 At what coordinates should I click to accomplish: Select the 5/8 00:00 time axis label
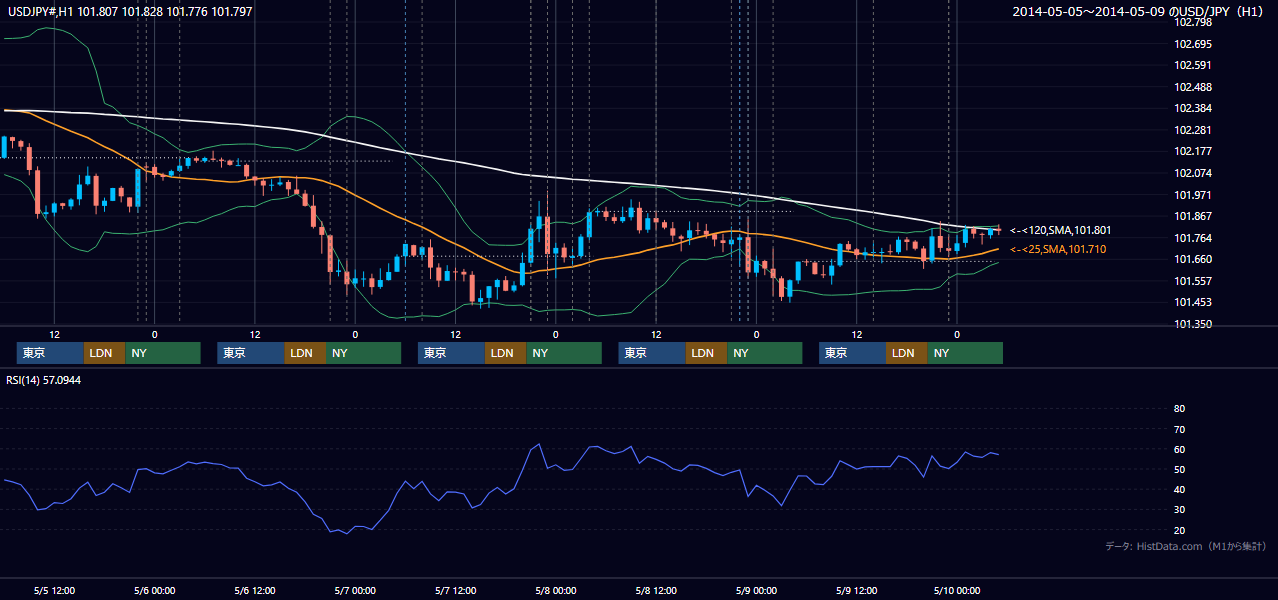coord(555,590)
